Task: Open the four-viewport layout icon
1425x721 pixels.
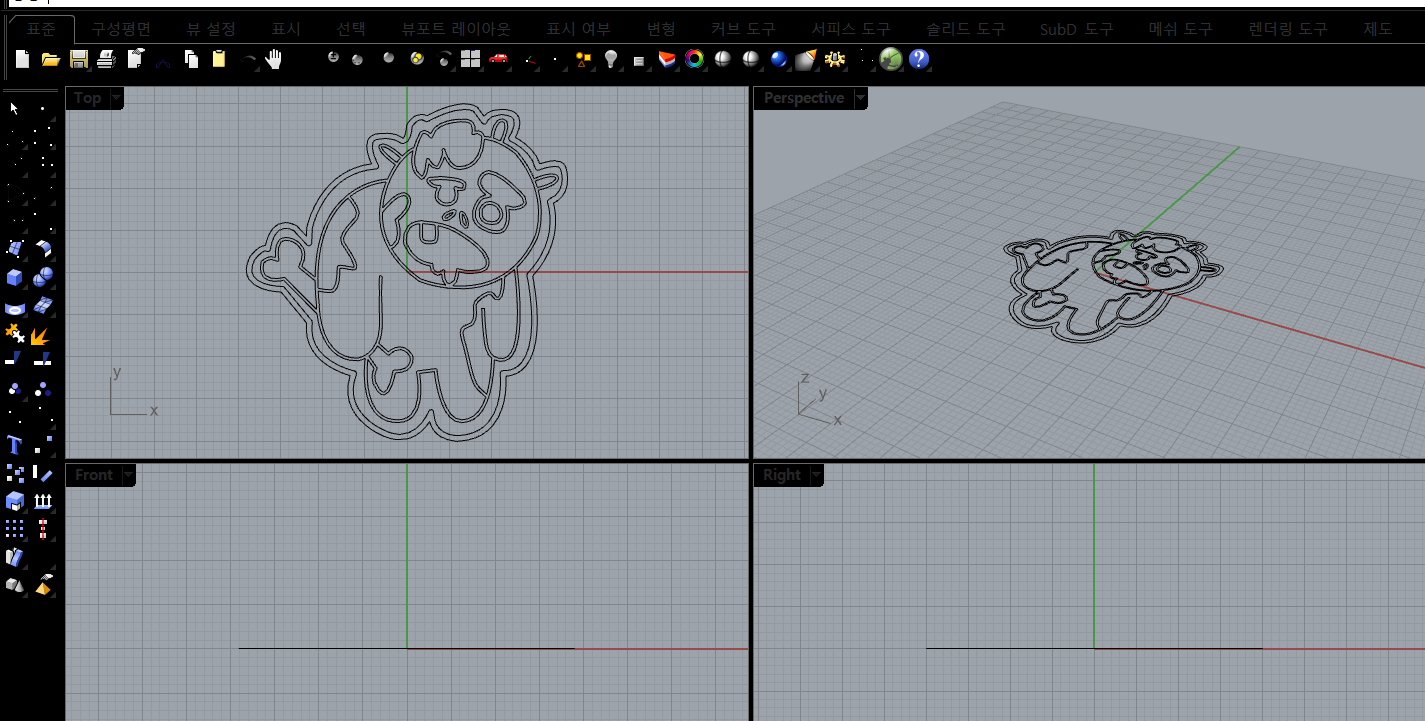Action: 470,60
